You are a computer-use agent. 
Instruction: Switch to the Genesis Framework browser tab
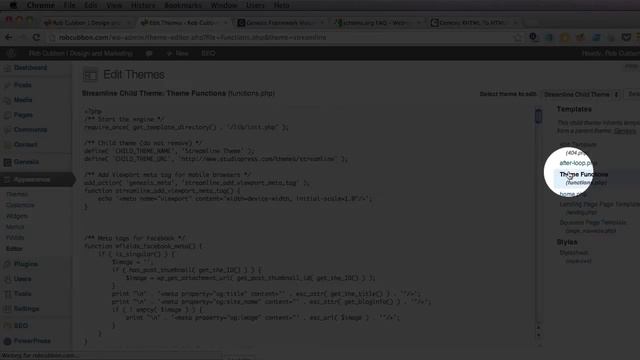(280, 23)
